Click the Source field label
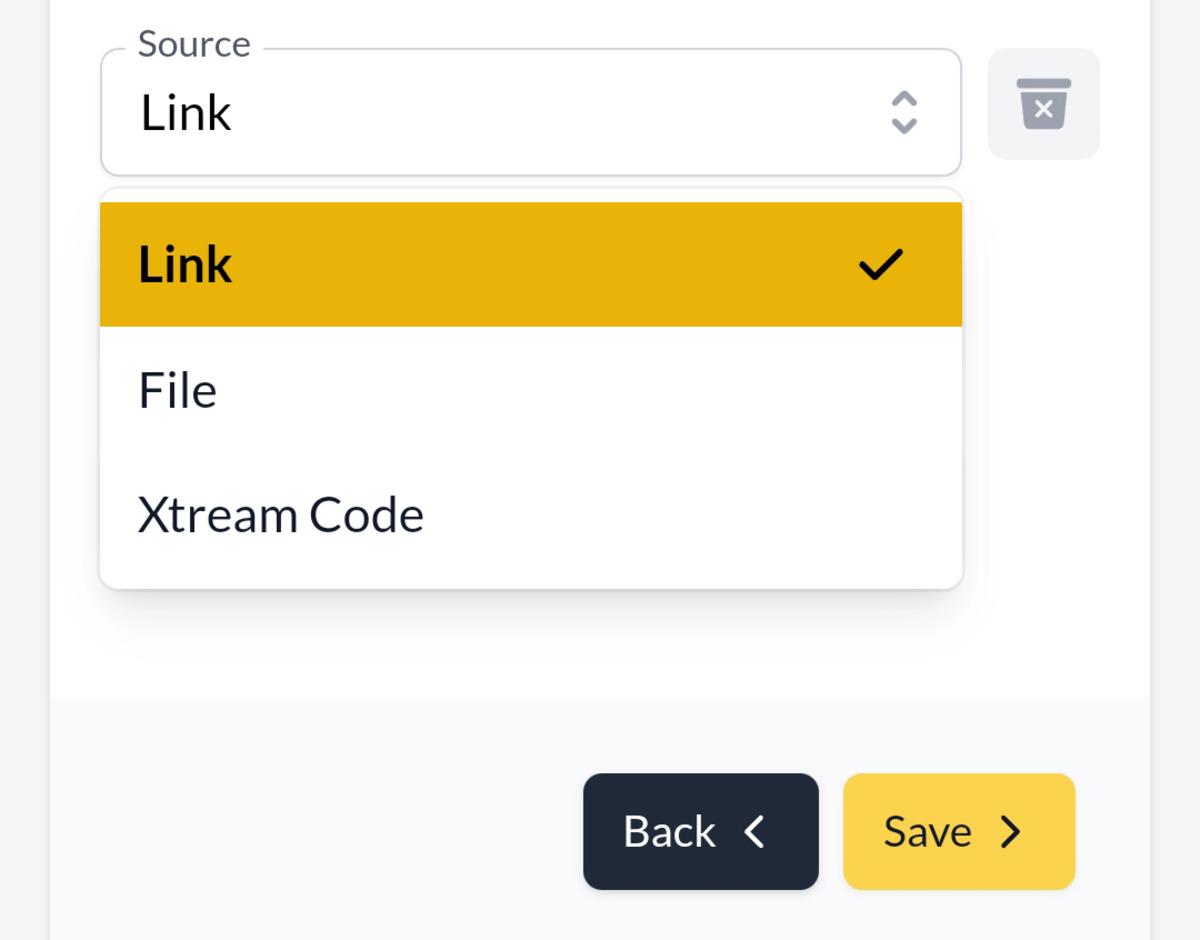 tap(194, 44)
